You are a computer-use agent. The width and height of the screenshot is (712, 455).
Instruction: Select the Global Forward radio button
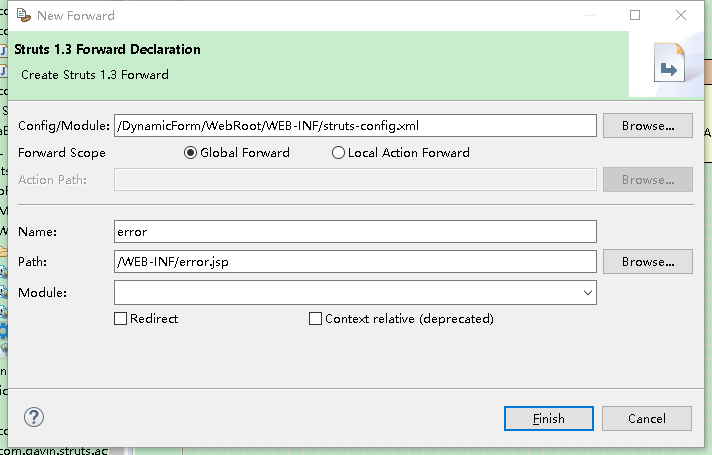coord(191,153)
